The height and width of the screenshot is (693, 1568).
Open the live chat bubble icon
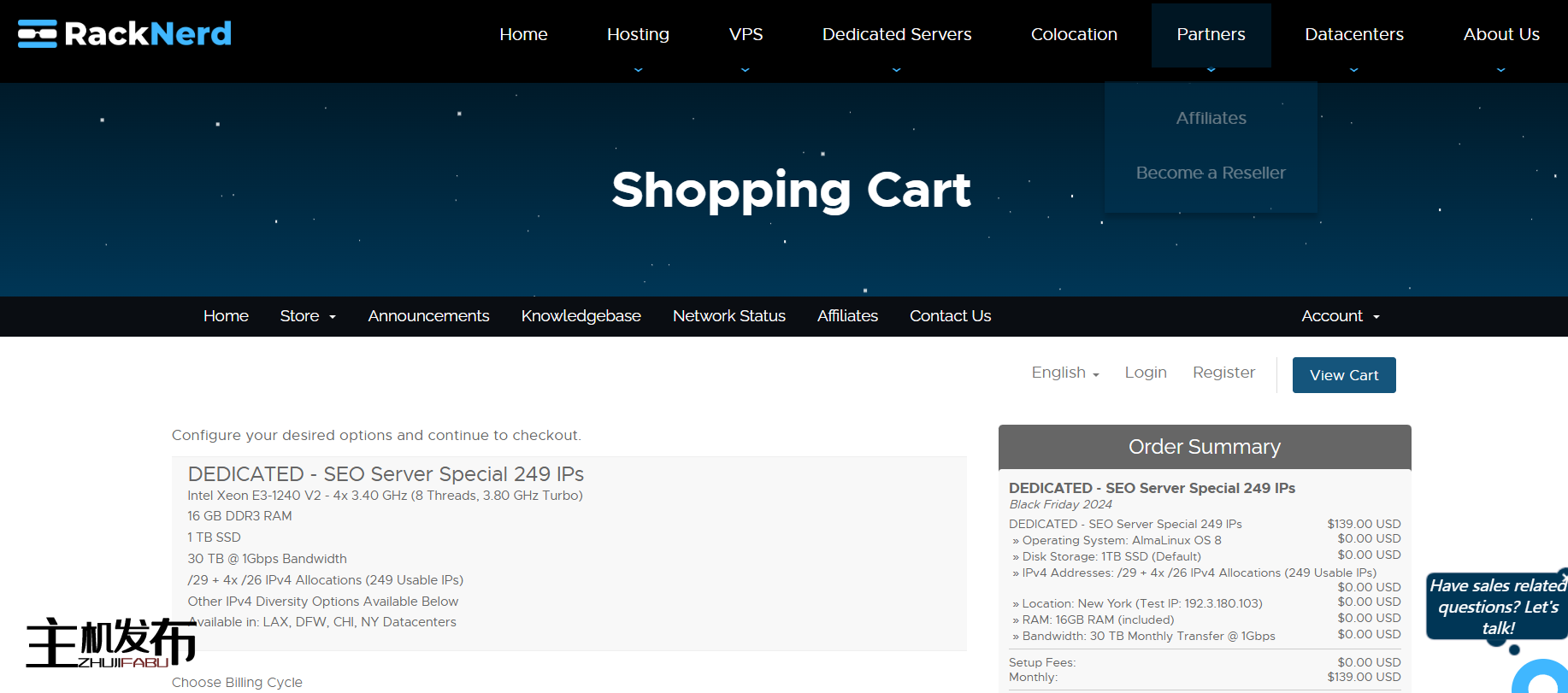[1541, 677]
